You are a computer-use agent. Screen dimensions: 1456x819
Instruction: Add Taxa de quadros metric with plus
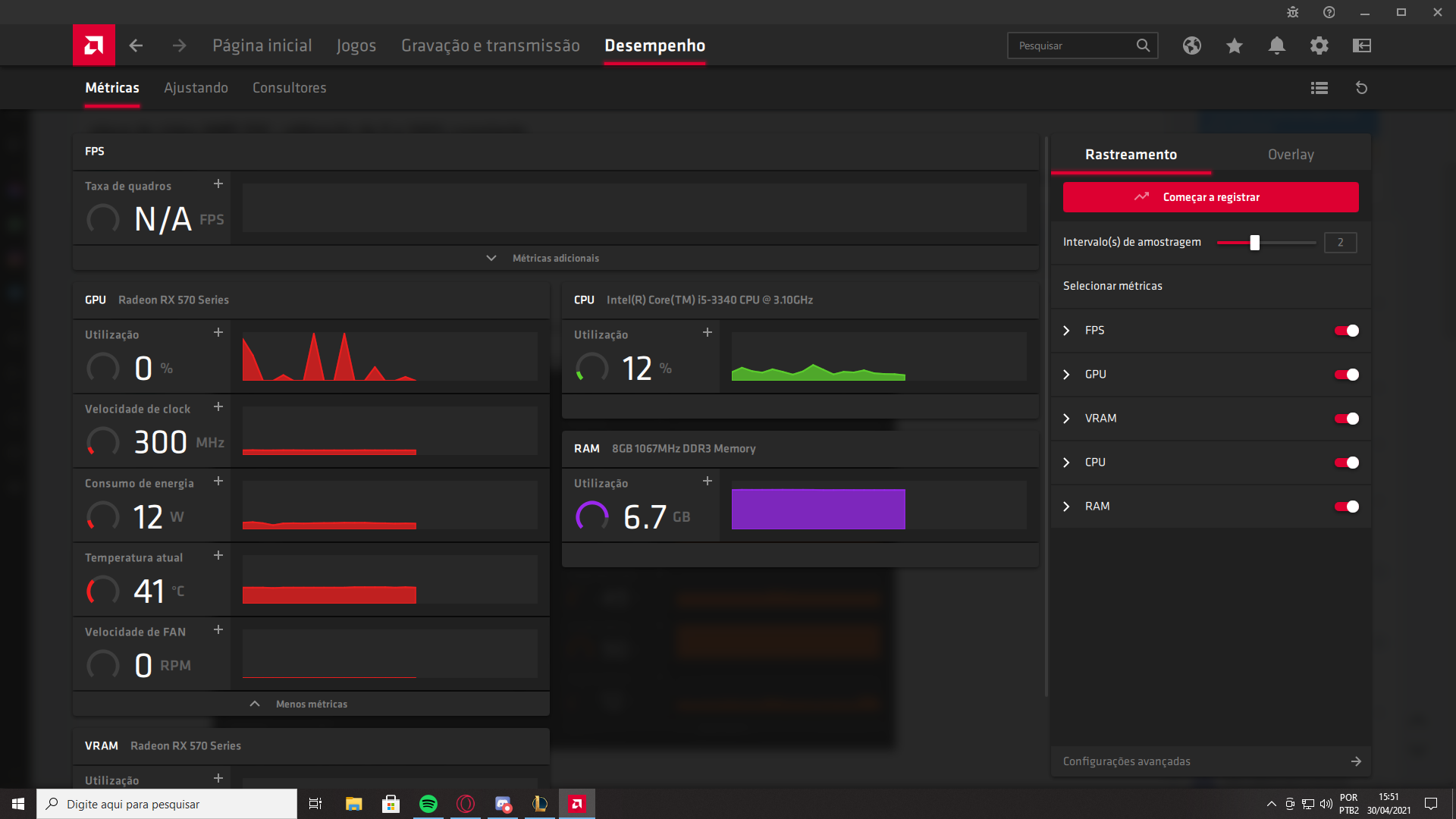coord(218,184)
